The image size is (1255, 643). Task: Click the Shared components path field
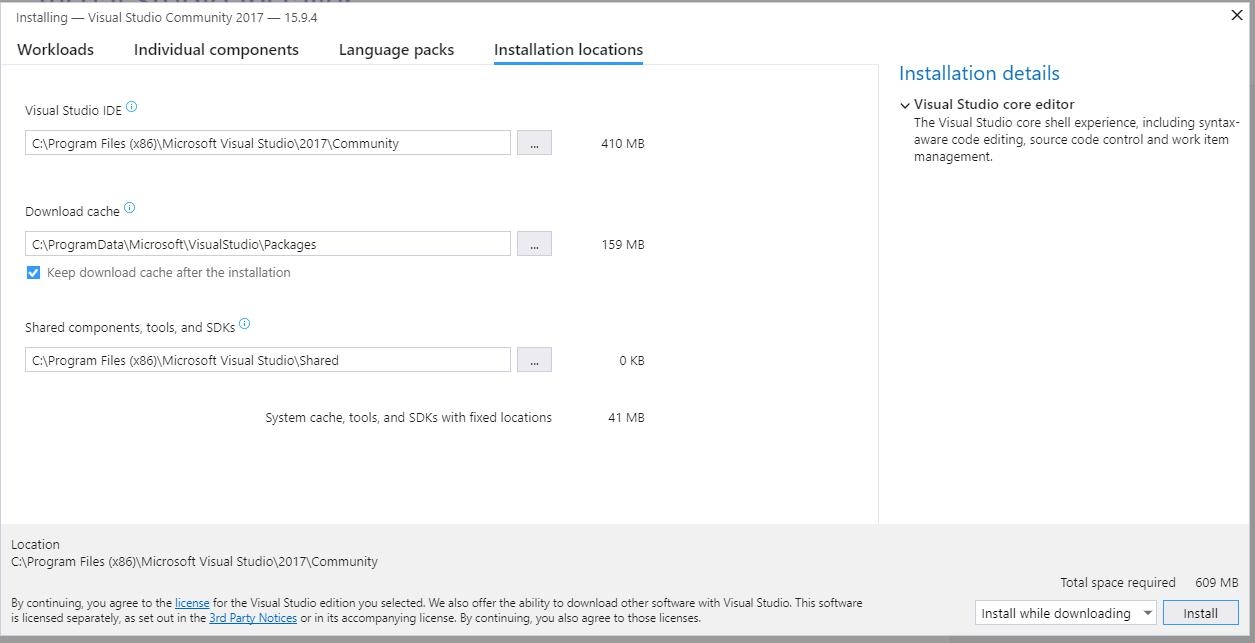267,360
